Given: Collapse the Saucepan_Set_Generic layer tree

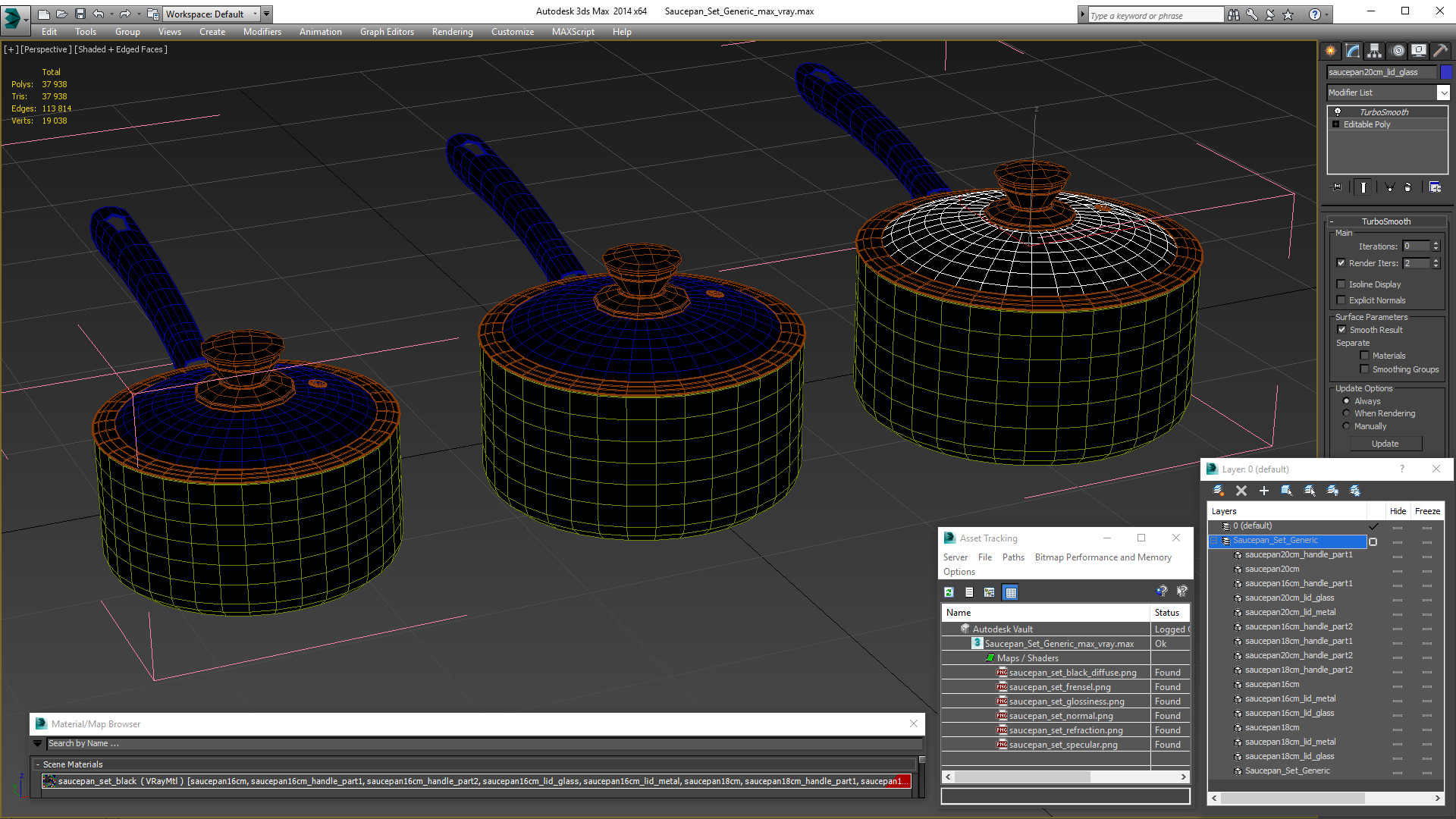Looking at the screenshot, I should click(x=1213, y=541).
